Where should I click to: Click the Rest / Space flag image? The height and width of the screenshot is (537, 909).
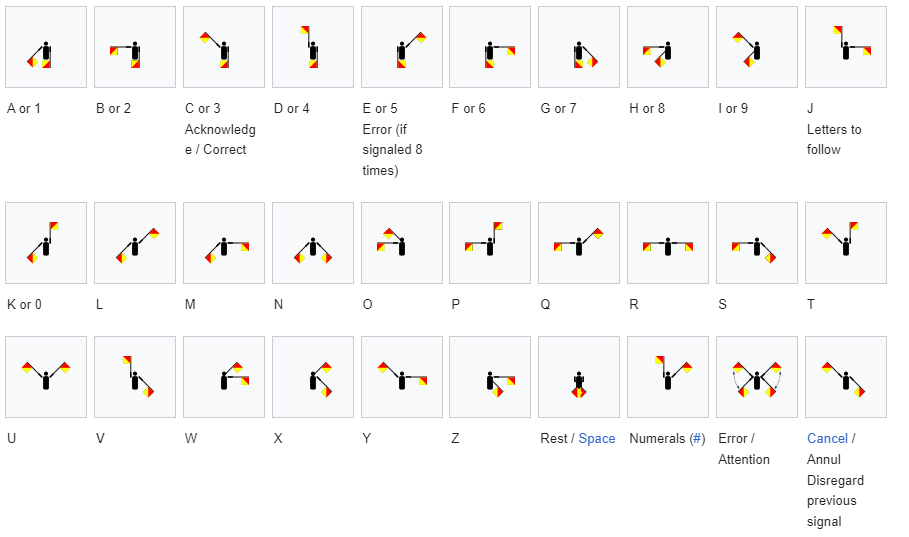pyautogui.click(x=579, y=377)
